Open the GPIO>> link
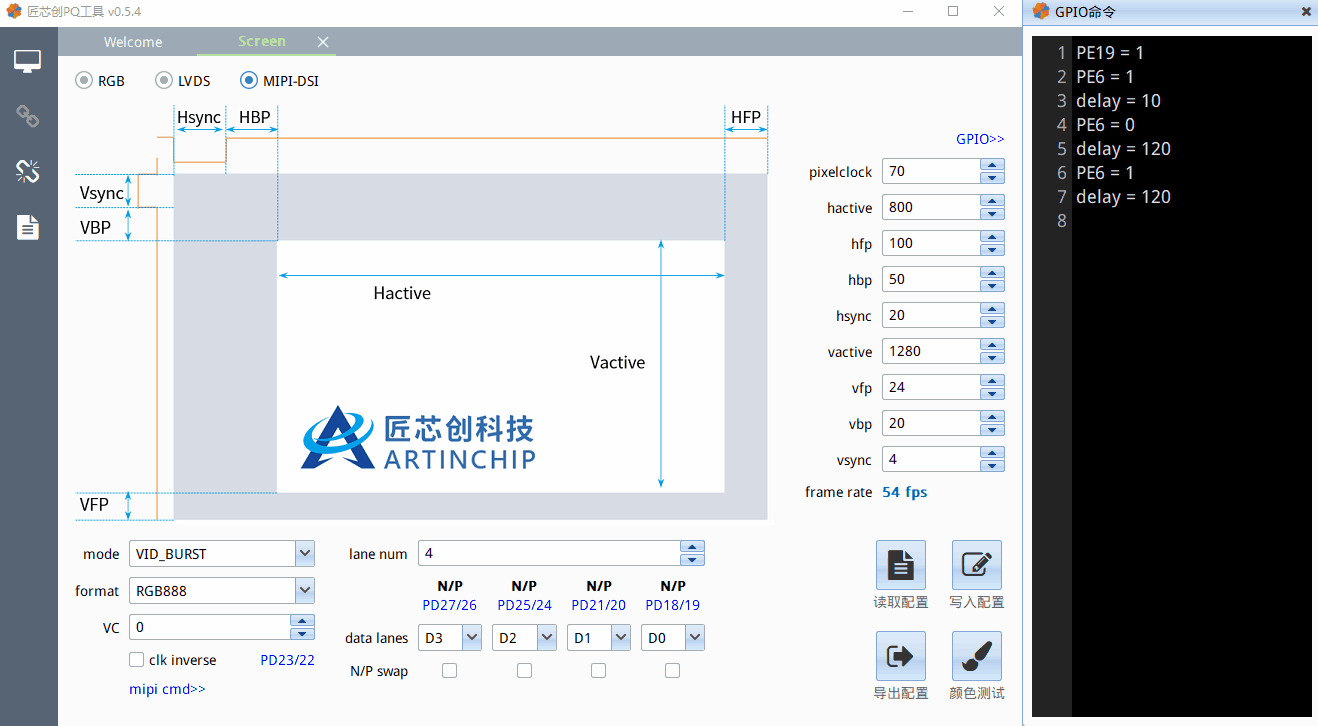This screenshot has height=726, width=1318. click(x=980, y=139)
